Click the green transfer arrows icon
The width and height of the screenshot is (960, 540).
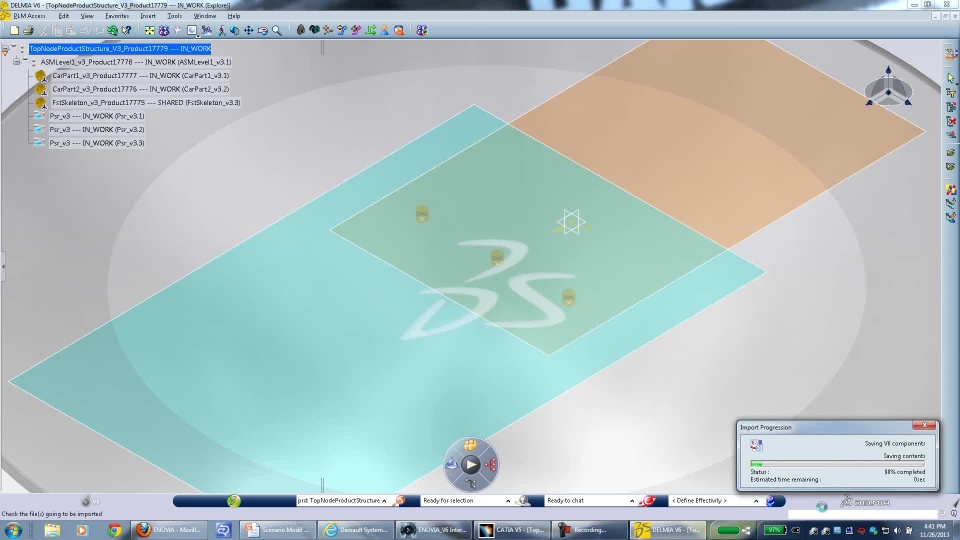(x=370, y=29)
